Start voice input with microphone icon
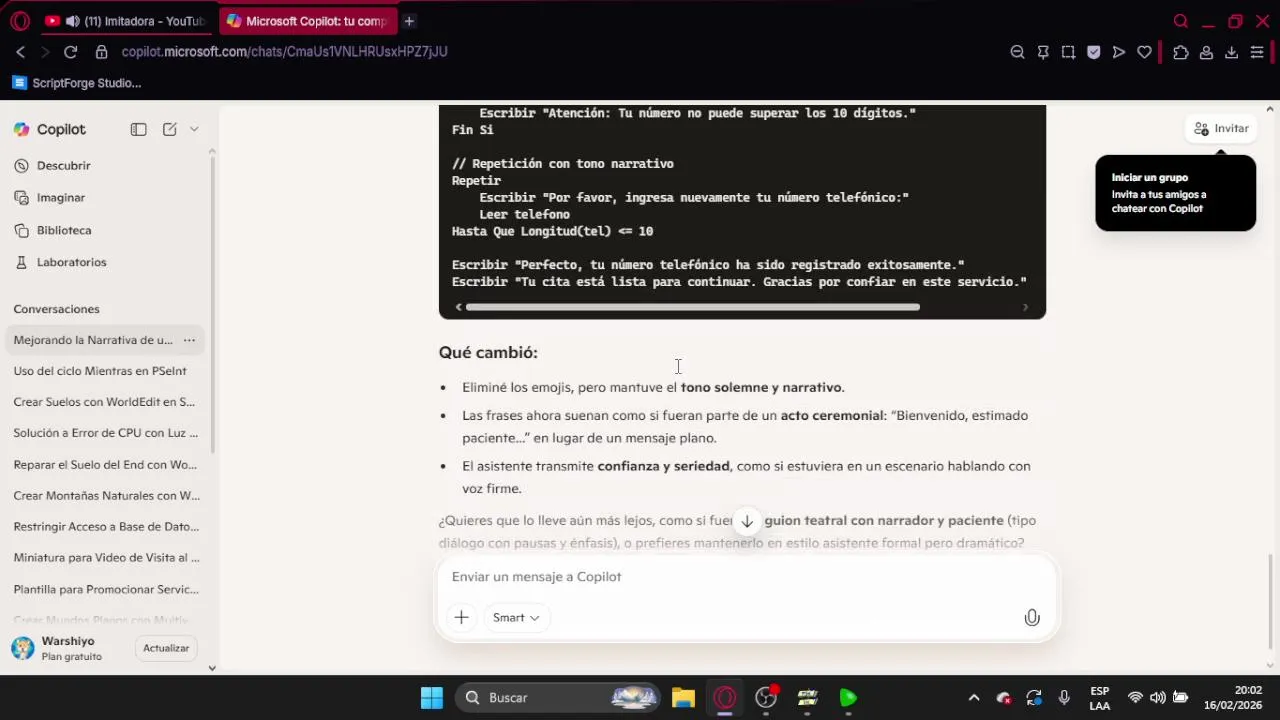Screen dimensions: 1280x720 [1032, 618]
